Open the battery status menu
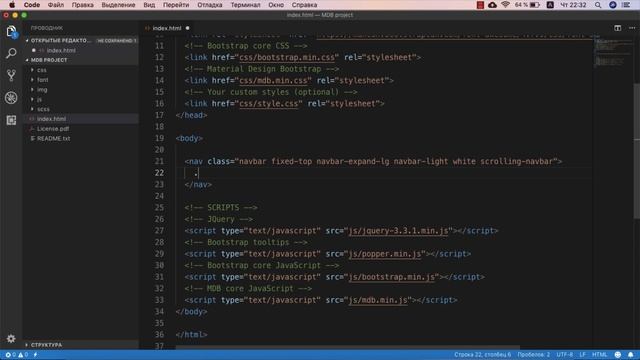The width and height of the screenshot is (640, 360). coord(527,5)
